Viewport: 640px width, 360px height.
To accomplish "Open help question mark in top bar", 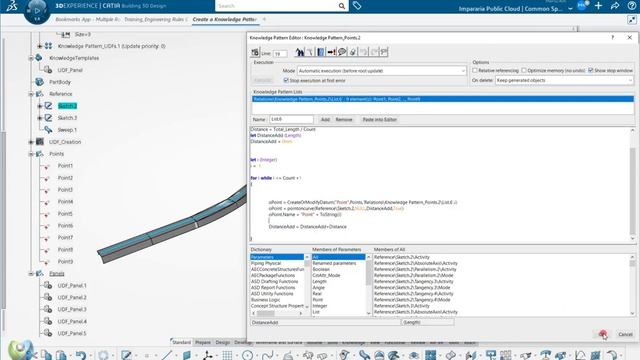I will pos(631,6).
